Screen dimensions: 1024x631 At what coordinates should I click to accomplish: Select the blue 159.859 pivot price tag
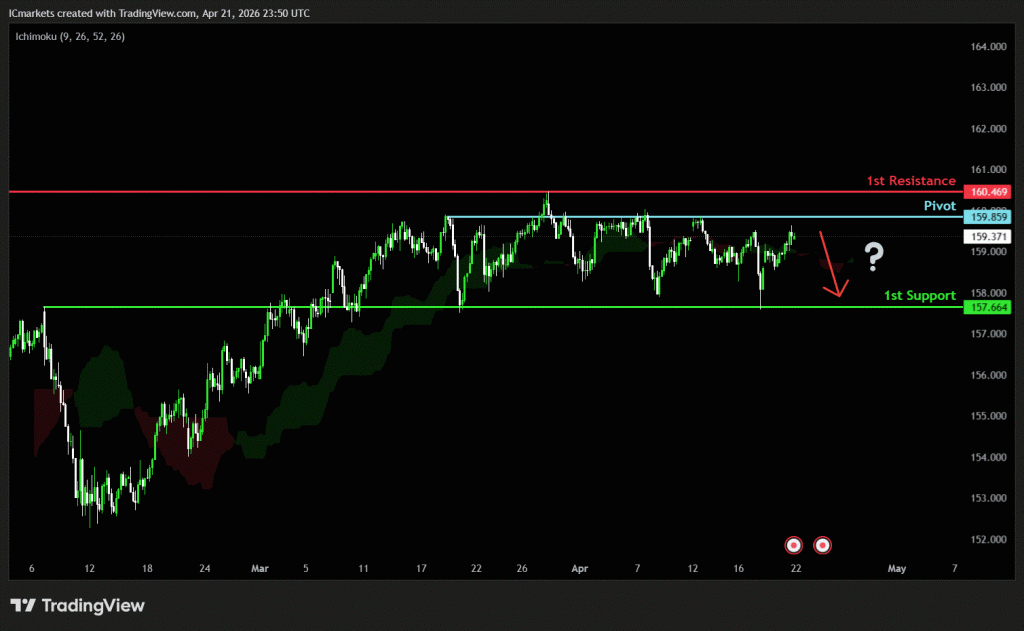pyautogui.click(x=986, y=217)
